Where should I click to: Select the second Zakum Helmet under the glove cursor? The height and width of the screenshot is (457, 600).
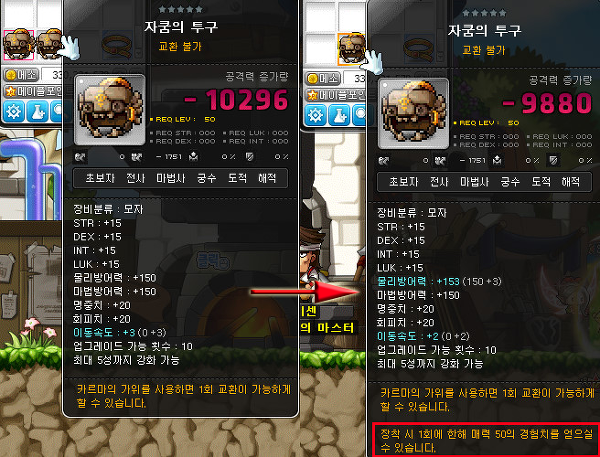tap(49, 44)
